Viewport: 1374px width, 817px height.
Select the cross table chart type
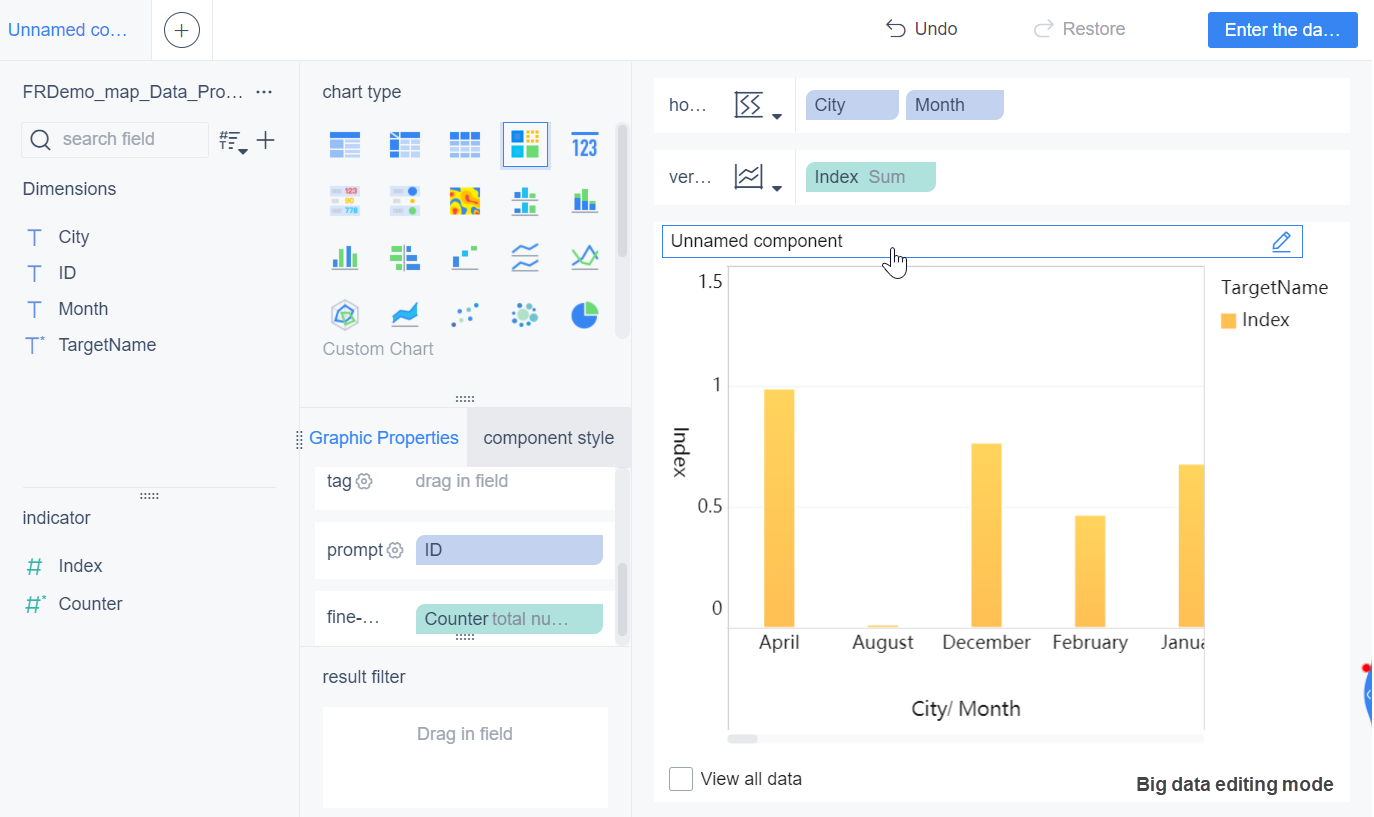[x=405, y=146]
